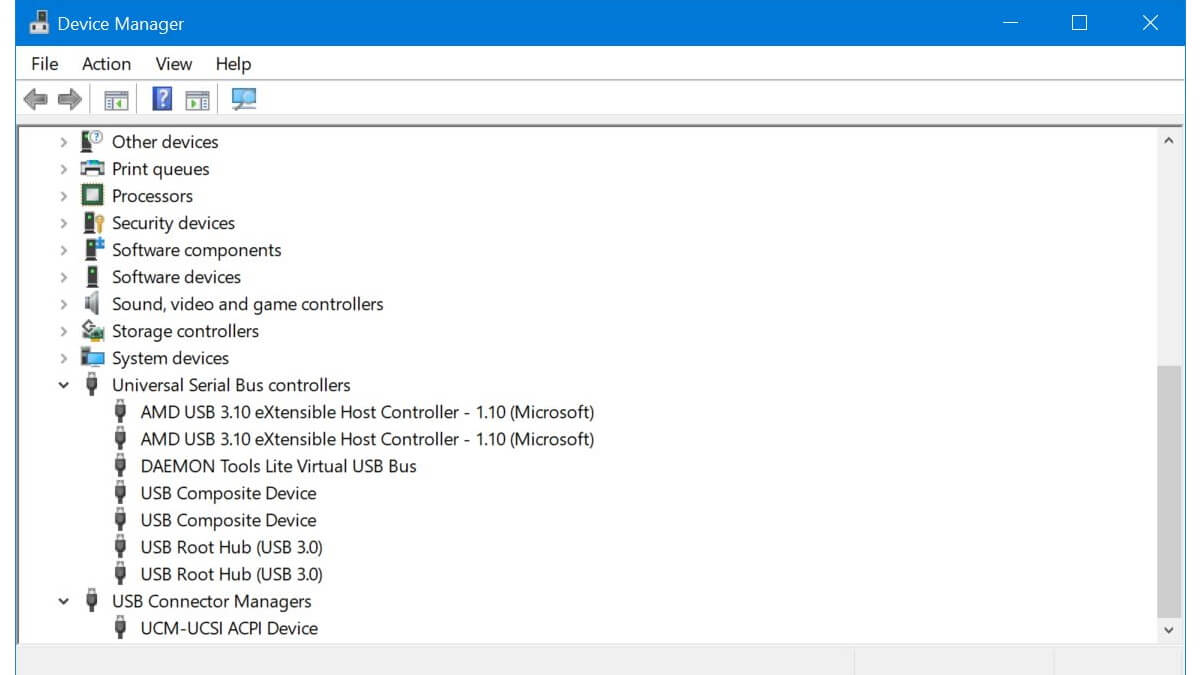
Task: Click the scrollbar down arrow
Action: point(1168,630)
